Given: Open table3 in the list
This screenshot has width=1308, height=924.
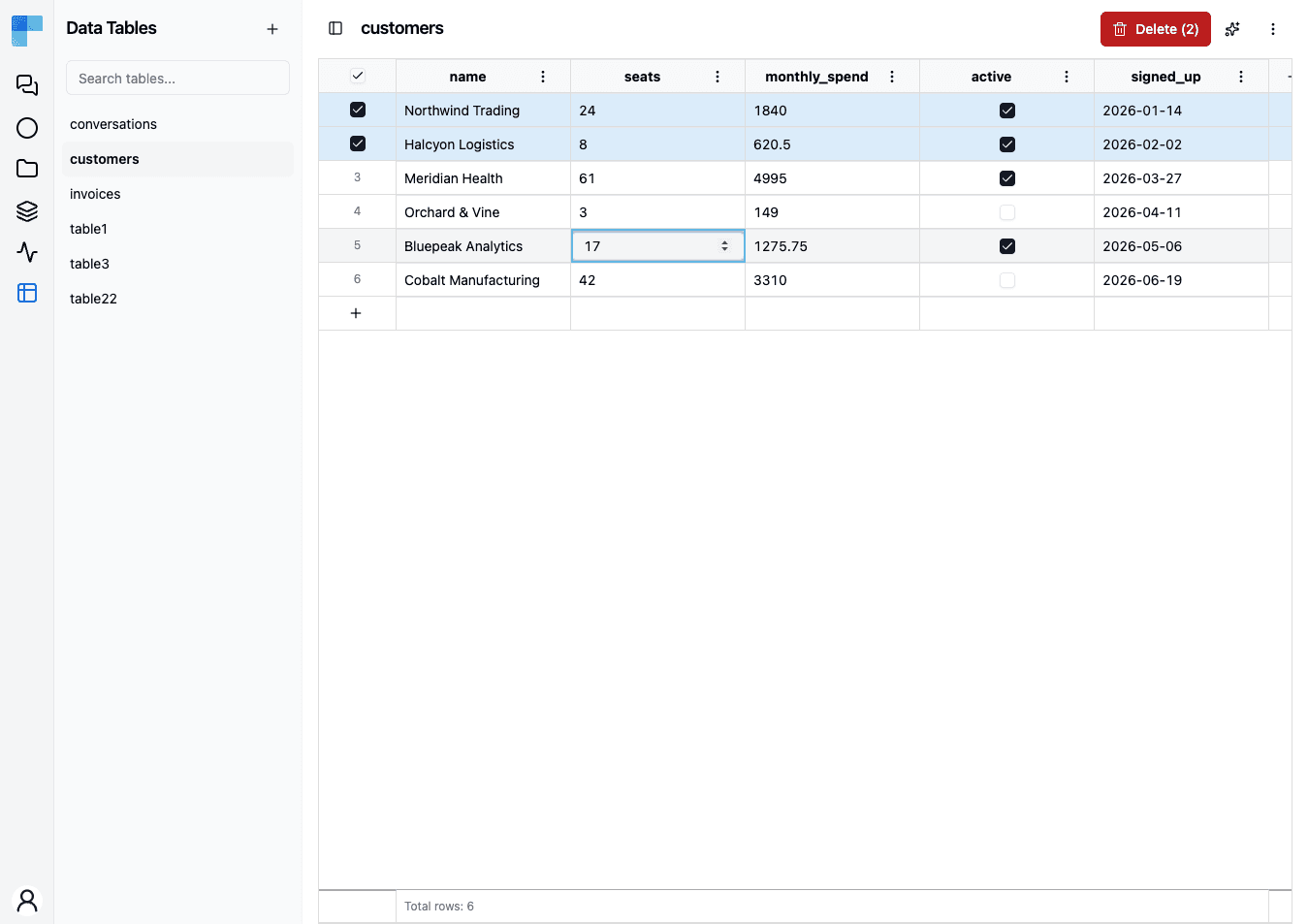Looking at the screenshot, I should 177,264.
